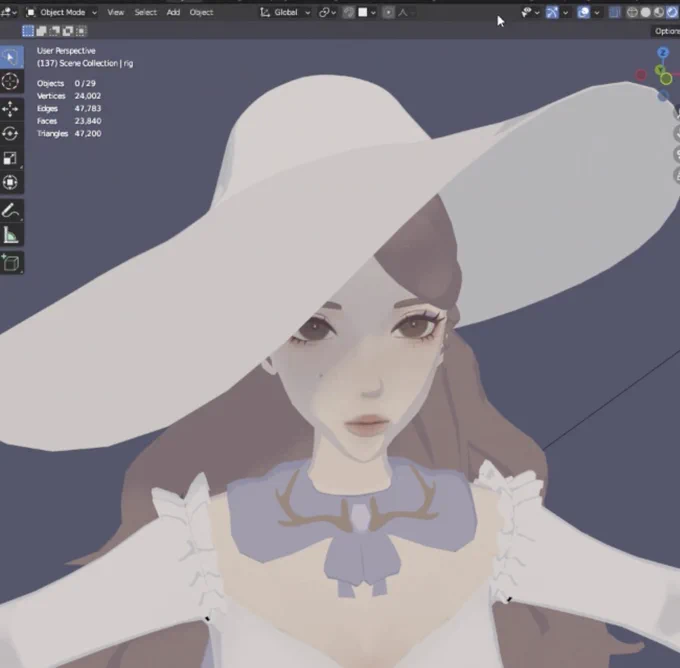Viewport: 680px width, 668px height.
Task: Open the Select menu
Action: tap(145, 13)
